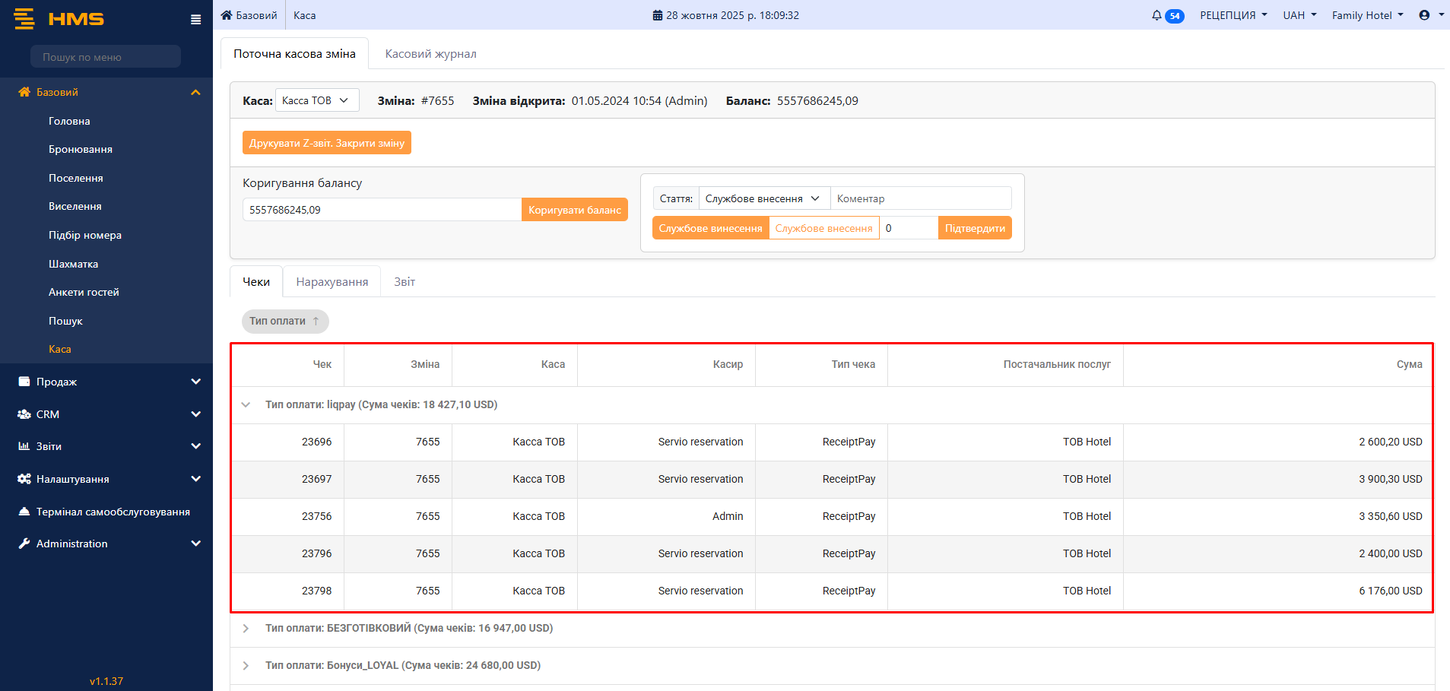This screenshot has height=691, width=1450.
Task: Click into the Коментар input field
Action: [x=920, y=198]
